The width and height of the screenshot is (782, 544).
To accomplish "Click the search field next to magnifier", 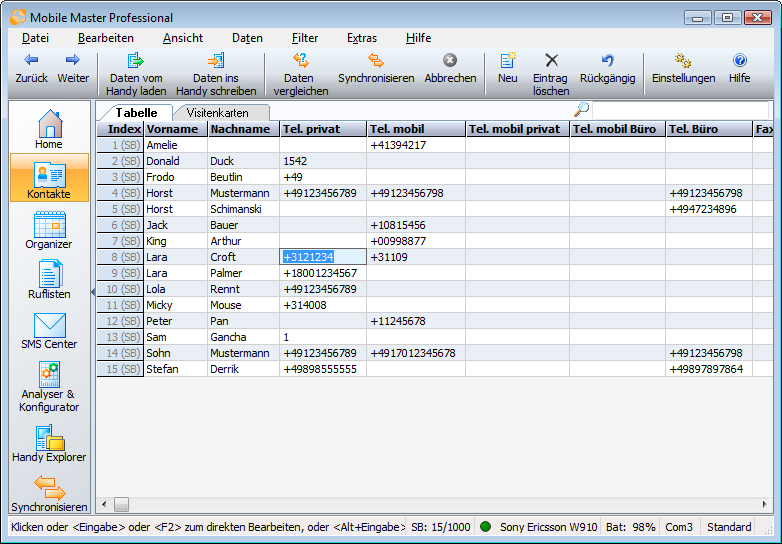I will (679, 110).
